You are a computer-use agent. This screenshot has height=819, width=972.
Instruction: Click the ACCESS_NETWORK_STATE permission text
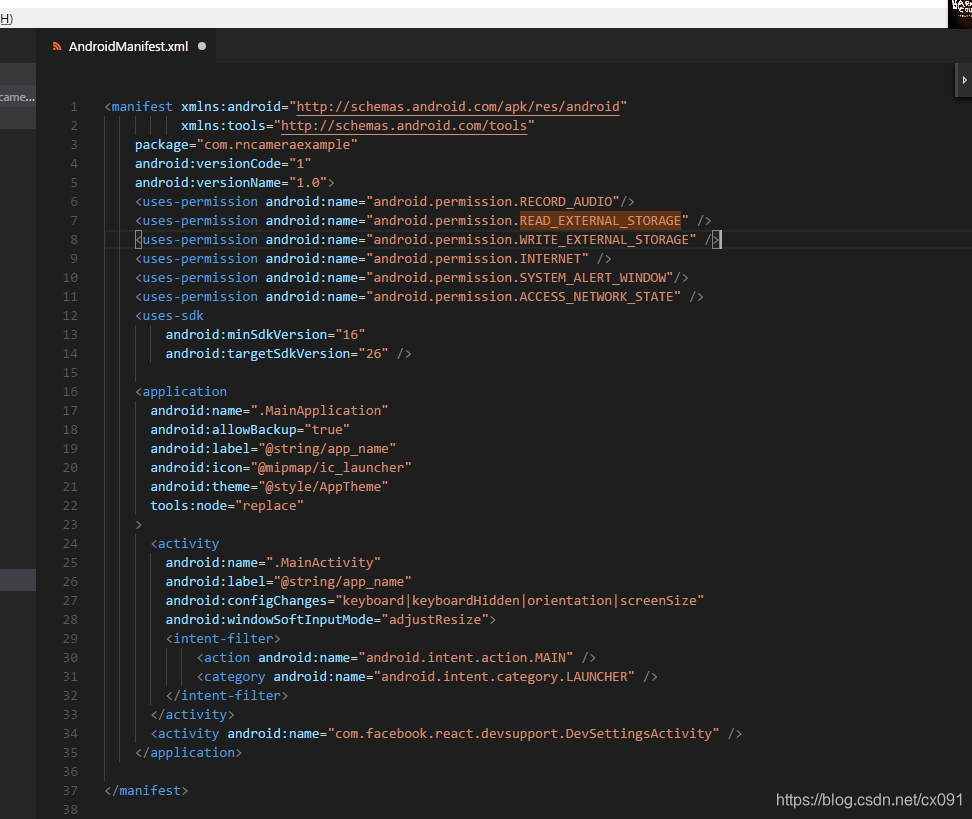[596, 297]
